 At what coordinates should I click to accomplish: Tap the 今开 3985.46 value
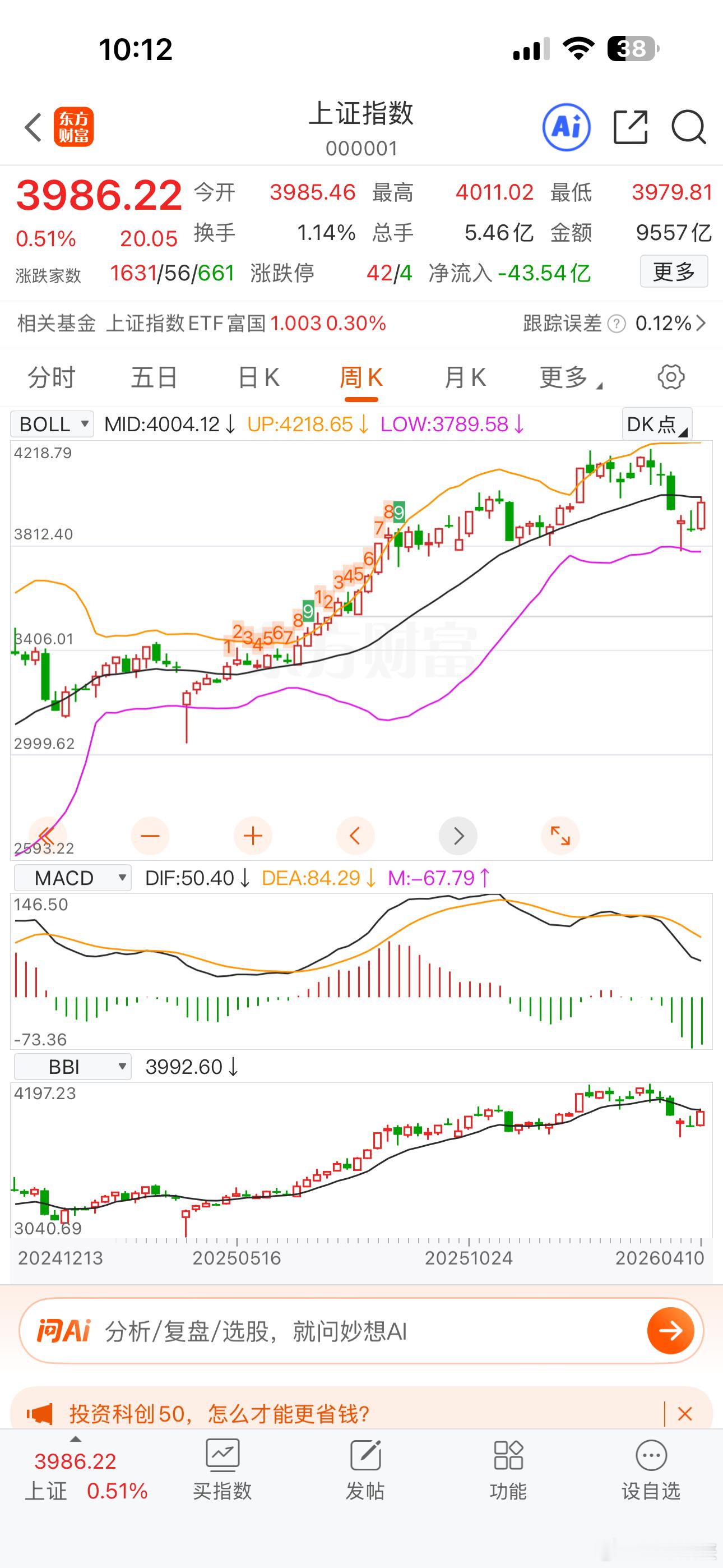pos(312,192)
